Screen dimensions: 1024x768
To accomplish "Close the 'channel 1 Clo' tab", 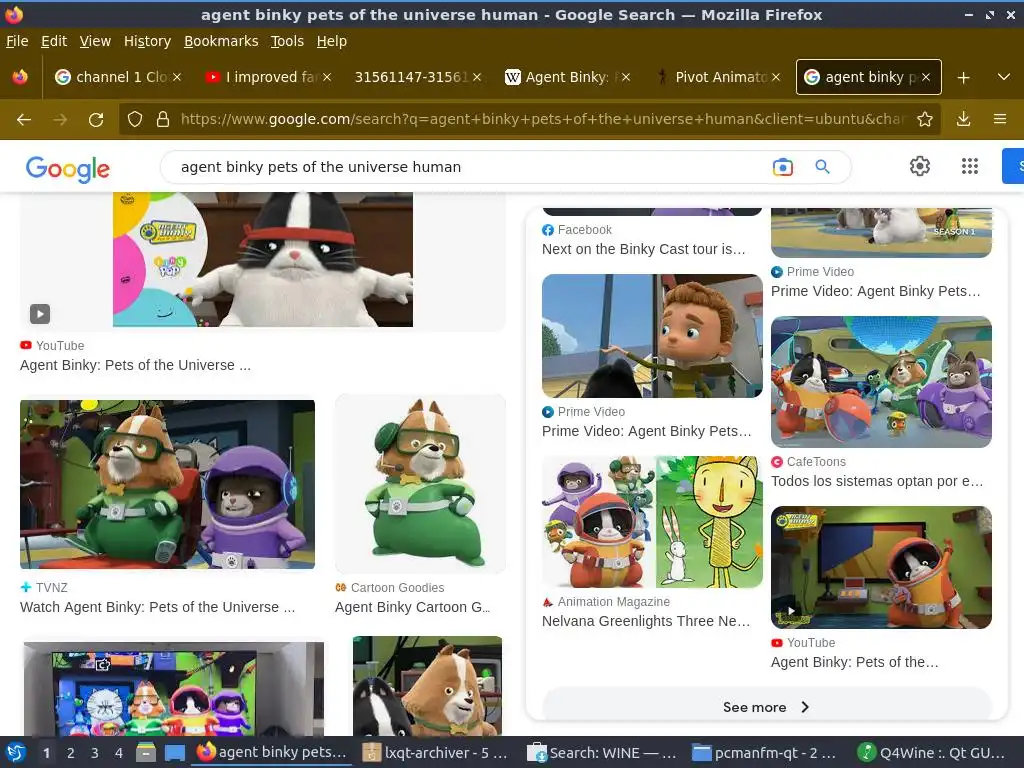I will point(177,77).
